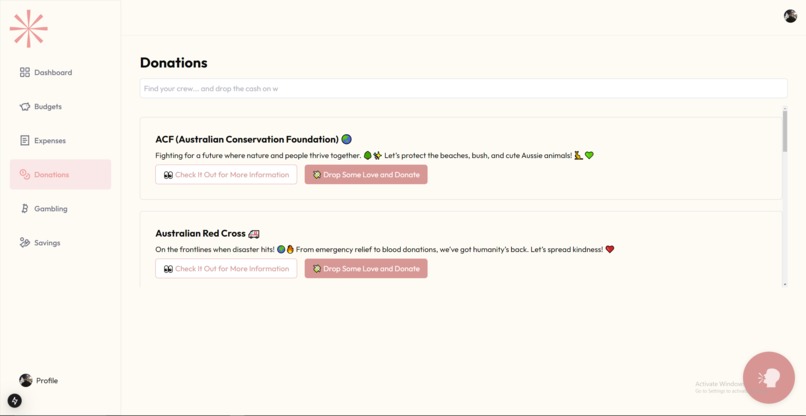
Task: Open Profile from the sidebar bottom
Action: (39, 381)
